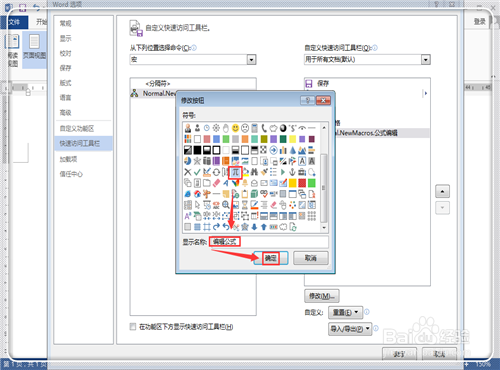Pick the green checkmark symbol
The width and height of the screenshot is (500, 370).
(x=197, y=172)
